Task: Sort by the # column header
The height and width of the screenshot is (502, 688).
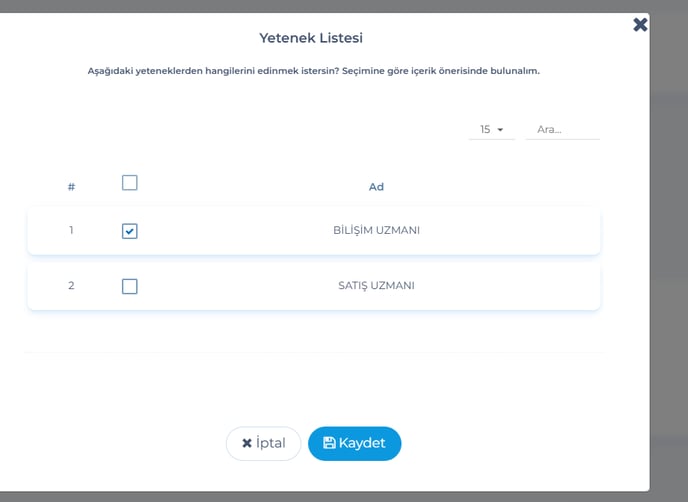Action: pos(71,187)
